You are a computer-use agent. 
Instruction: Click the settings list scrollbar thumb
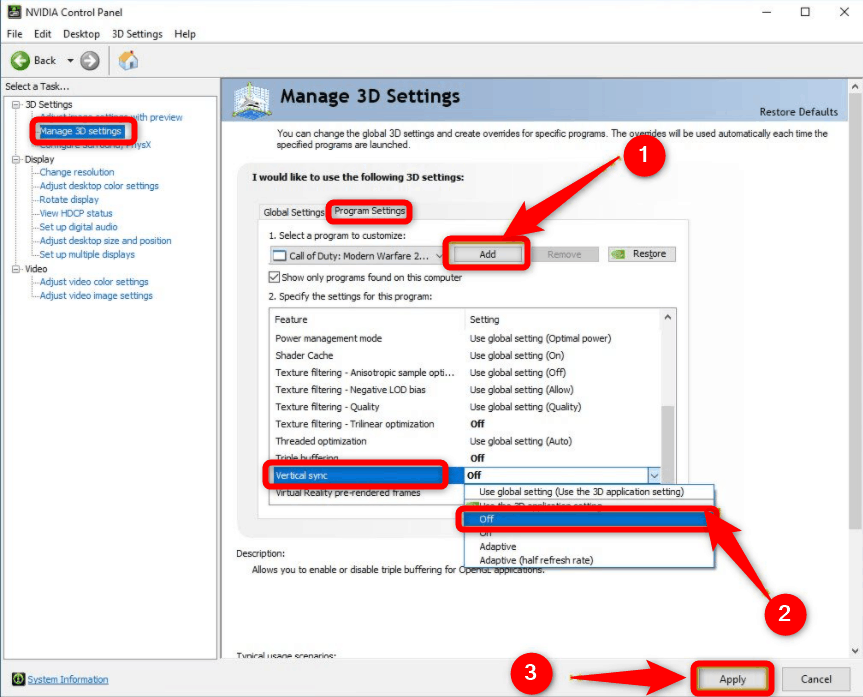click(x=668, y=444)
